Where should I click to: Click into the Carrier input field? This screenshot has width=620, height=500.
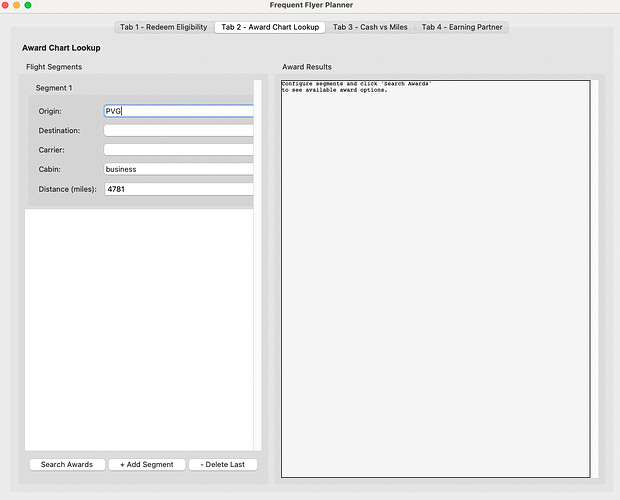[178, 150]
